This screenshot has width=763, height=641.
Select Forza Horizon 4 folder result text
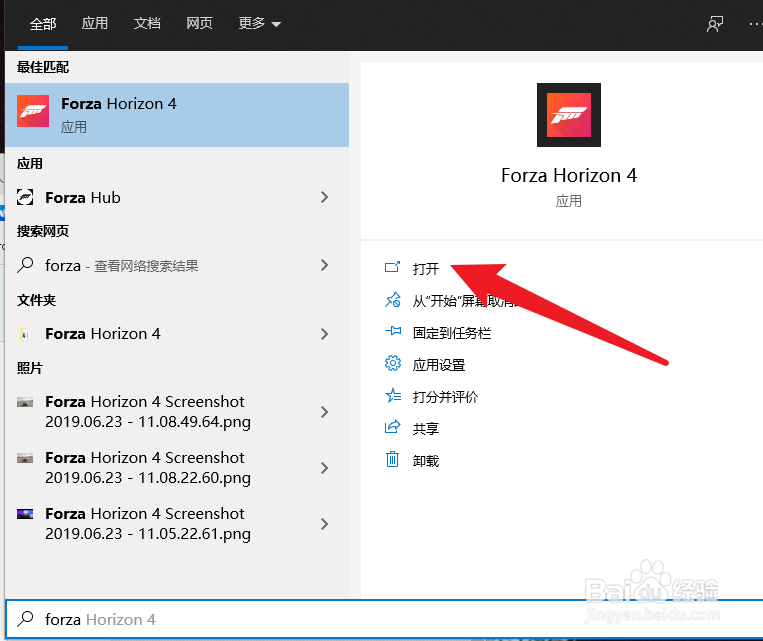click(103, 334)
